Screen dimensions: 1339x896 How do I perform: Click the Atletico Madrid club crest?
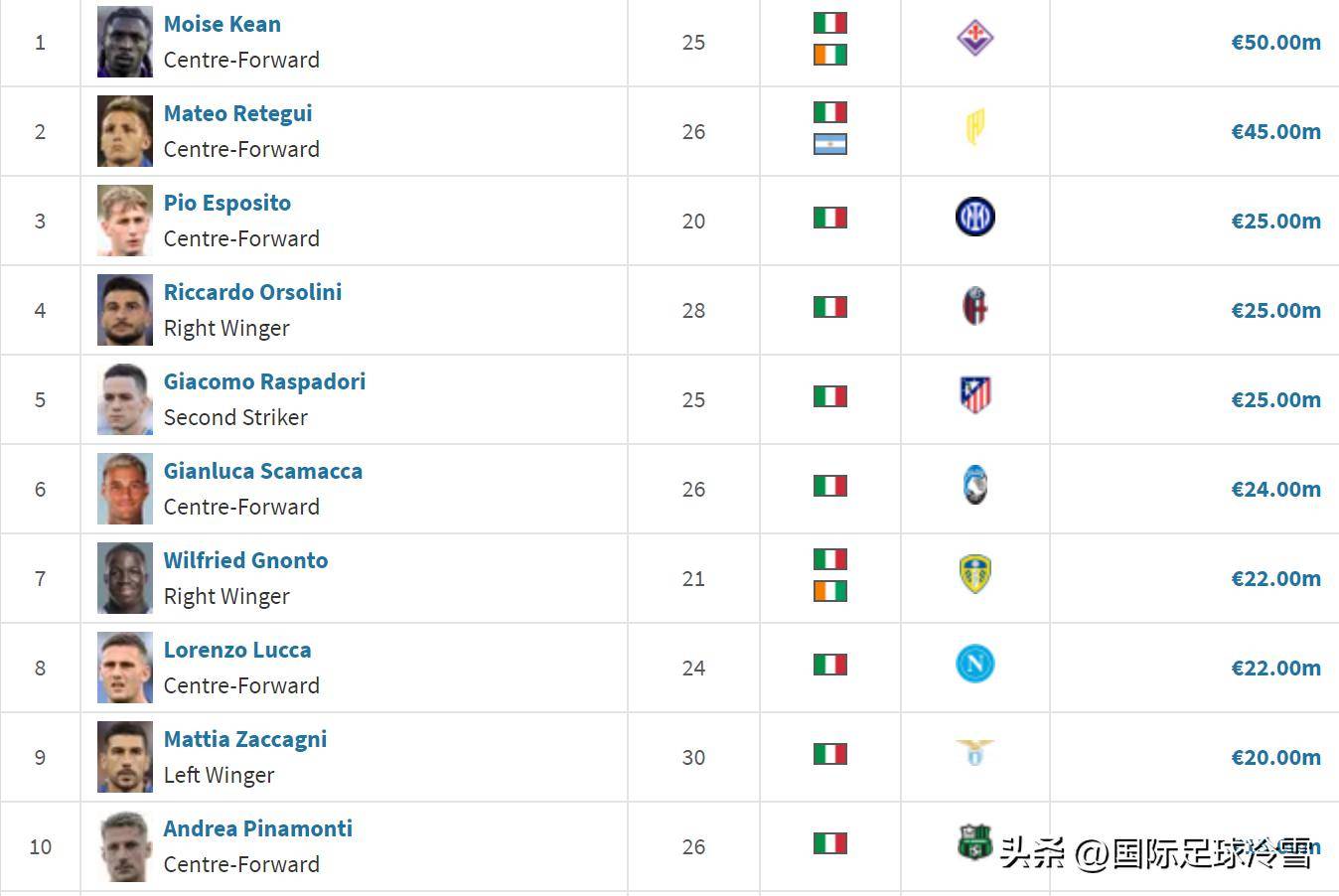coord(975,395)
